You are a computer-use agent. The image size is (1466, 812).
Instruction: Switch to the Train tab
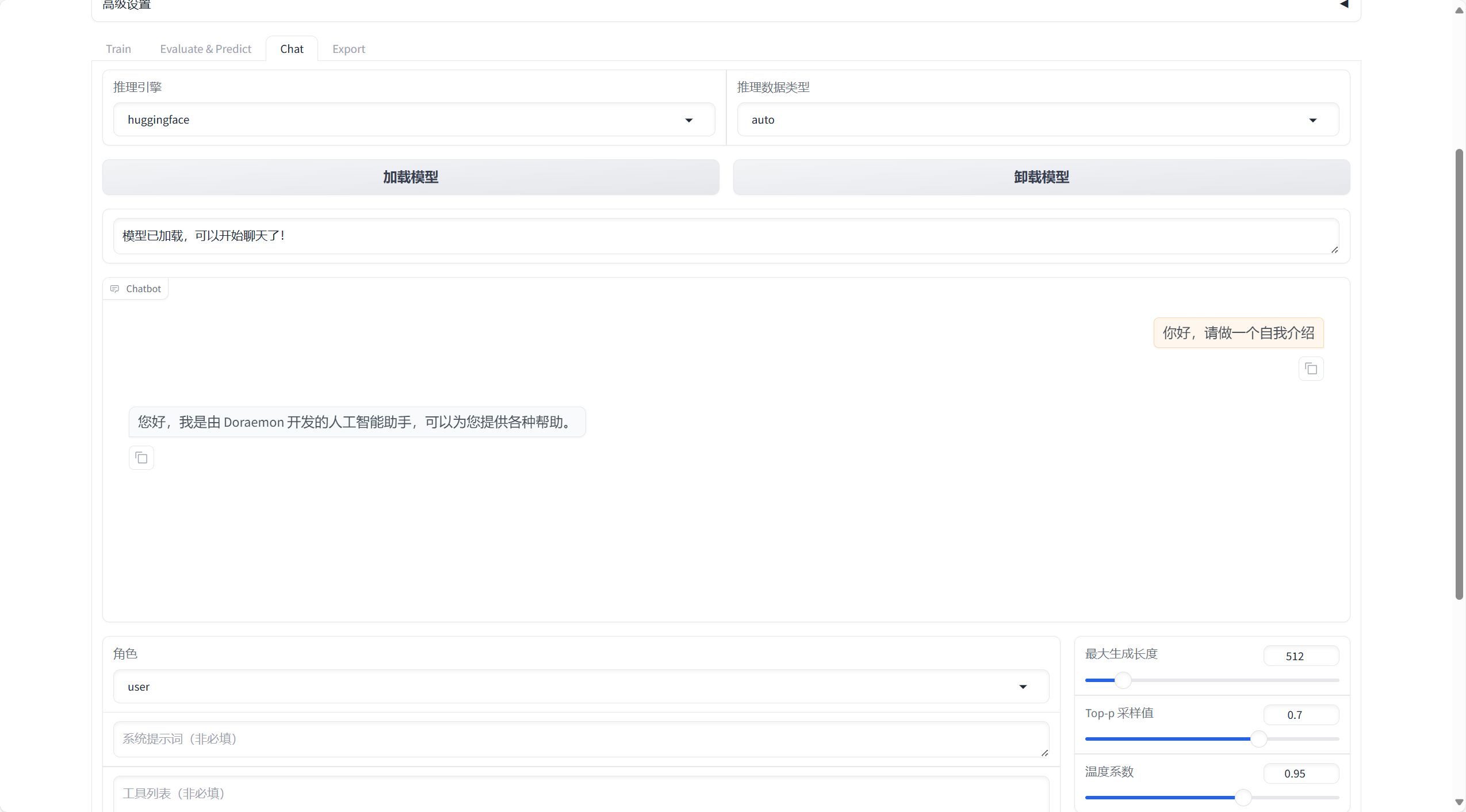118,49
